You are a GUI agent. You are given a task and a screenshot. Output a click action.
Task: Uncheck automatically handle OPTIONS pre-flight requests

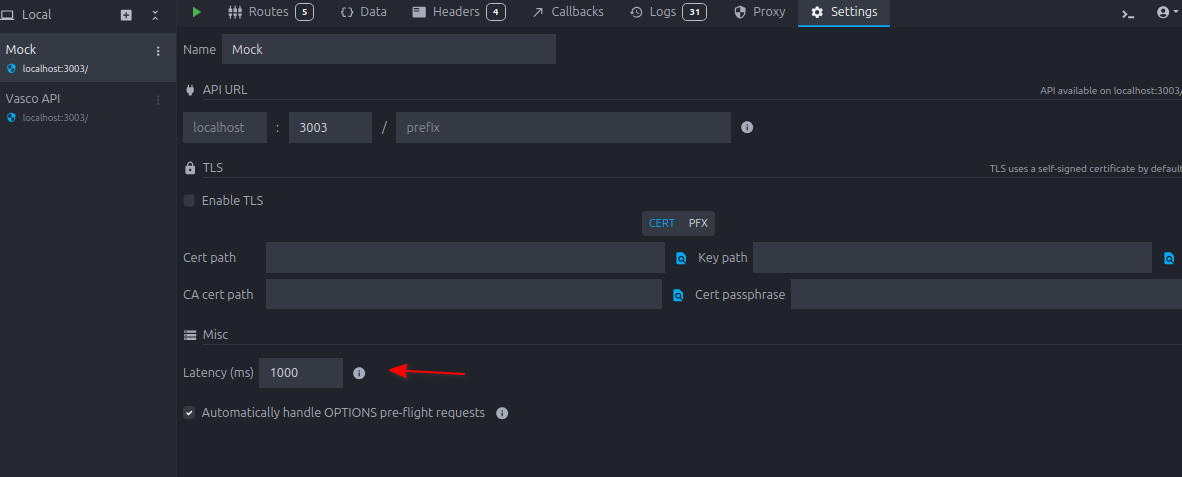[x=189, y=412]
